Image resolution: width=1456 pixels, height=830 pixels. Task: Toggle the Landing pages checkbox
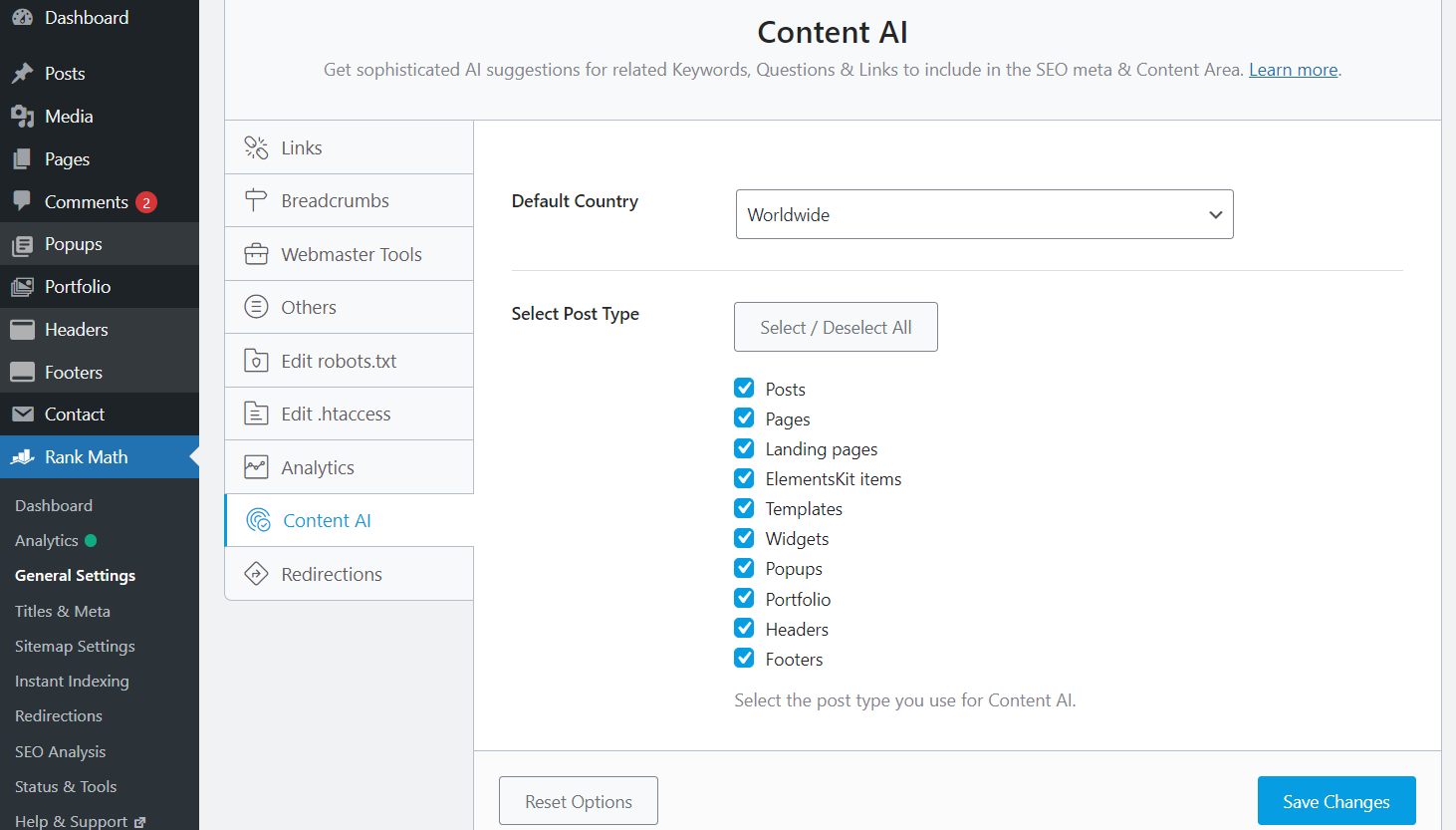click(744, 448)
